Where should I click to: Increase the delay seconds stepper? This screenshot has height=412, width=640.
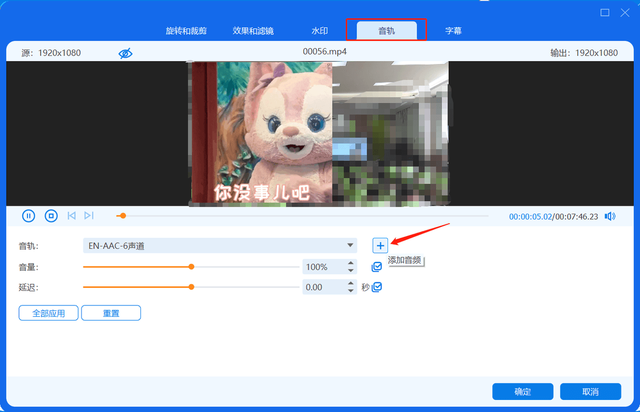[351, 283]
